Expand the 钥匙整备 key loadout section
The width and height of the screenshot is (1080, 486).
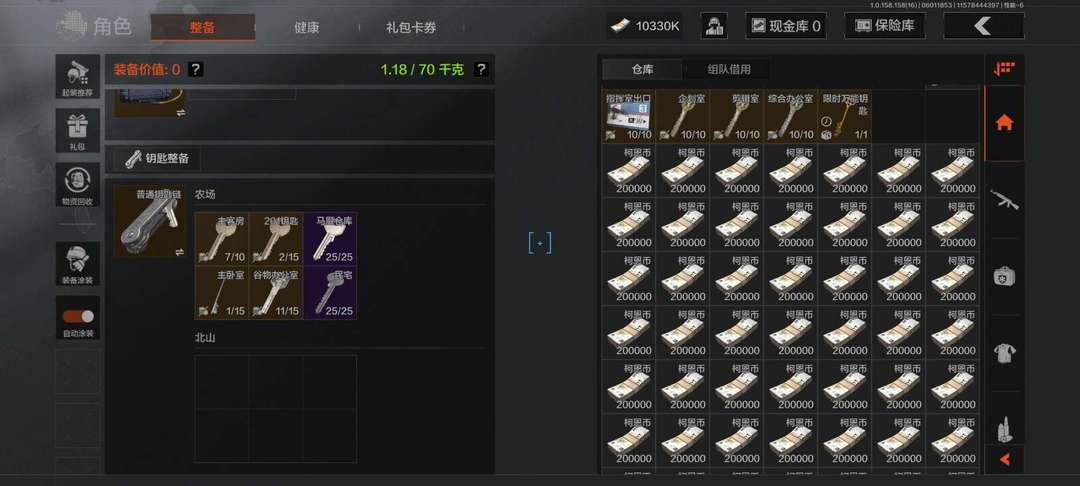pos(157,158)
